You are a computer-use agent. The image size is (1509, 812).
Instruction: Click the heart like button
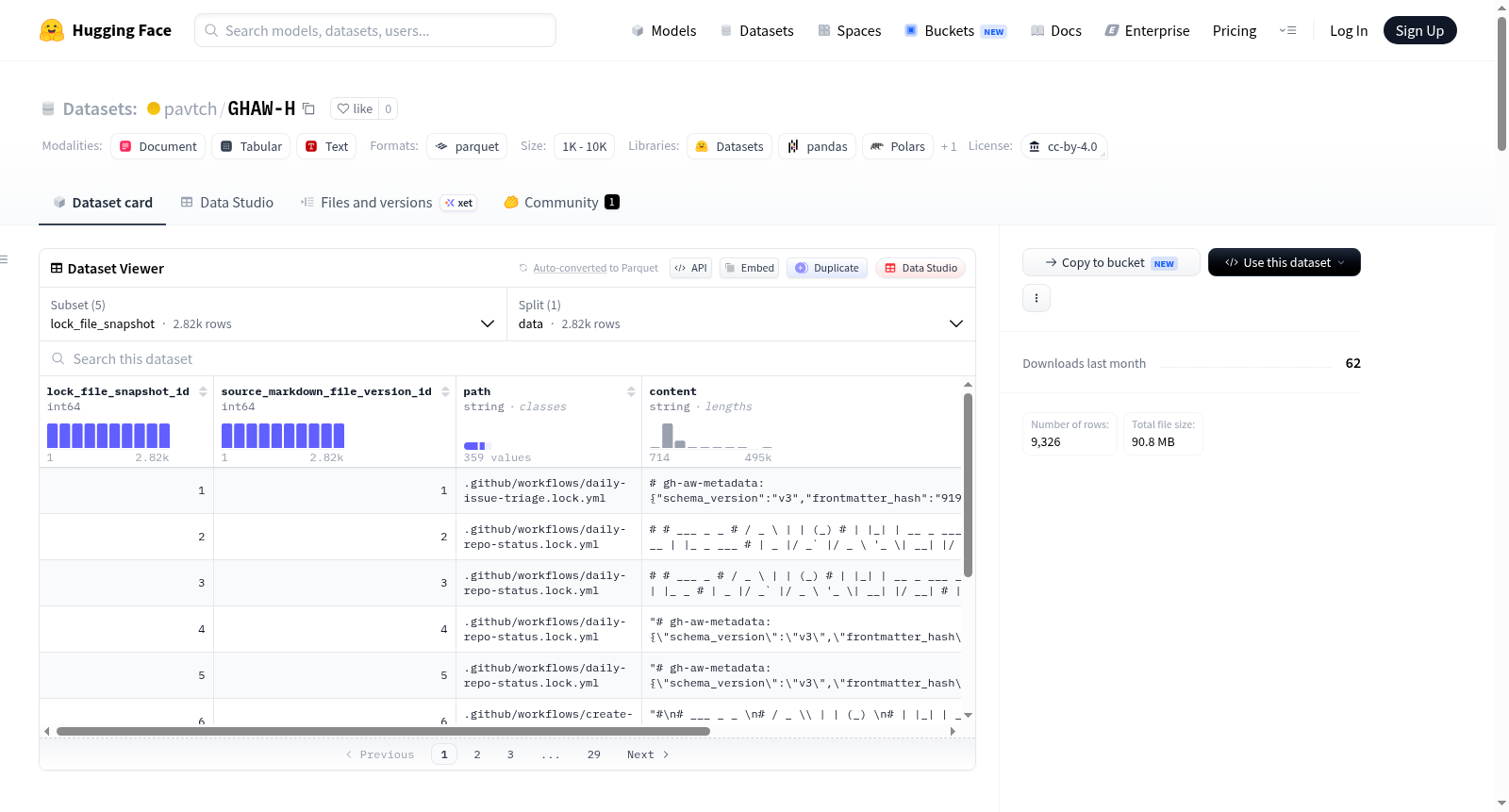point(355,108)
